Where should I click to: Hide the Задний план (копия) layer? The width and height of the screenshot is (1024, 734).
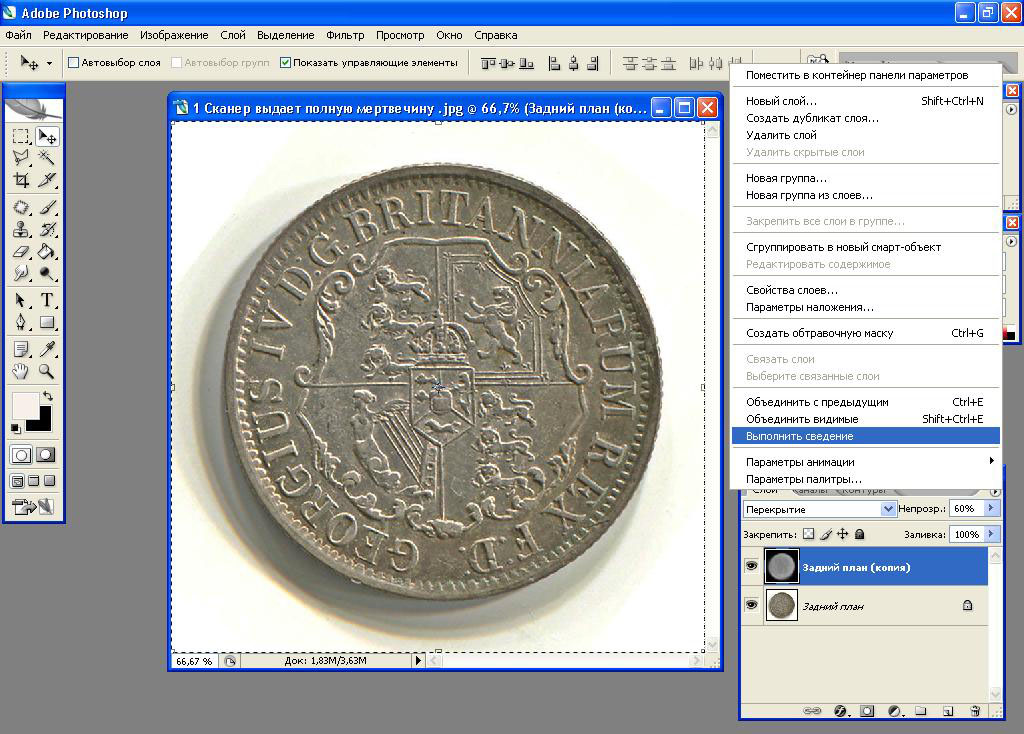tap(752, 566)
